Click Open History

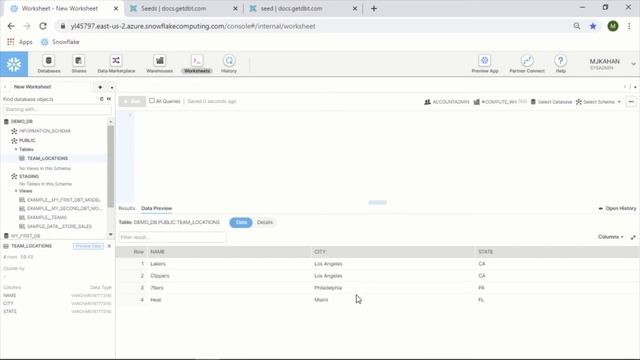click(617, 209)
